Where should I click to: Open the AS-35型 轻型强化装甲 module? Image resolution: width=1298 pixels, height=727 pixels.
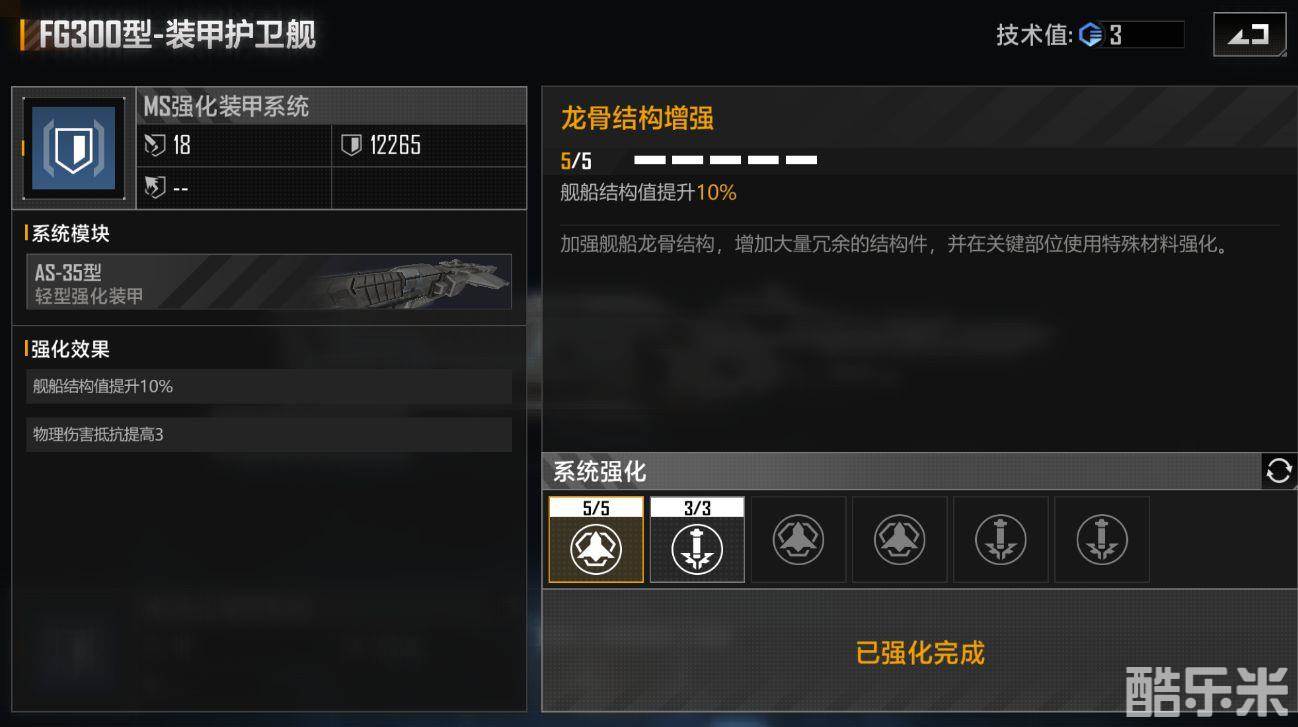click(269, 282)
